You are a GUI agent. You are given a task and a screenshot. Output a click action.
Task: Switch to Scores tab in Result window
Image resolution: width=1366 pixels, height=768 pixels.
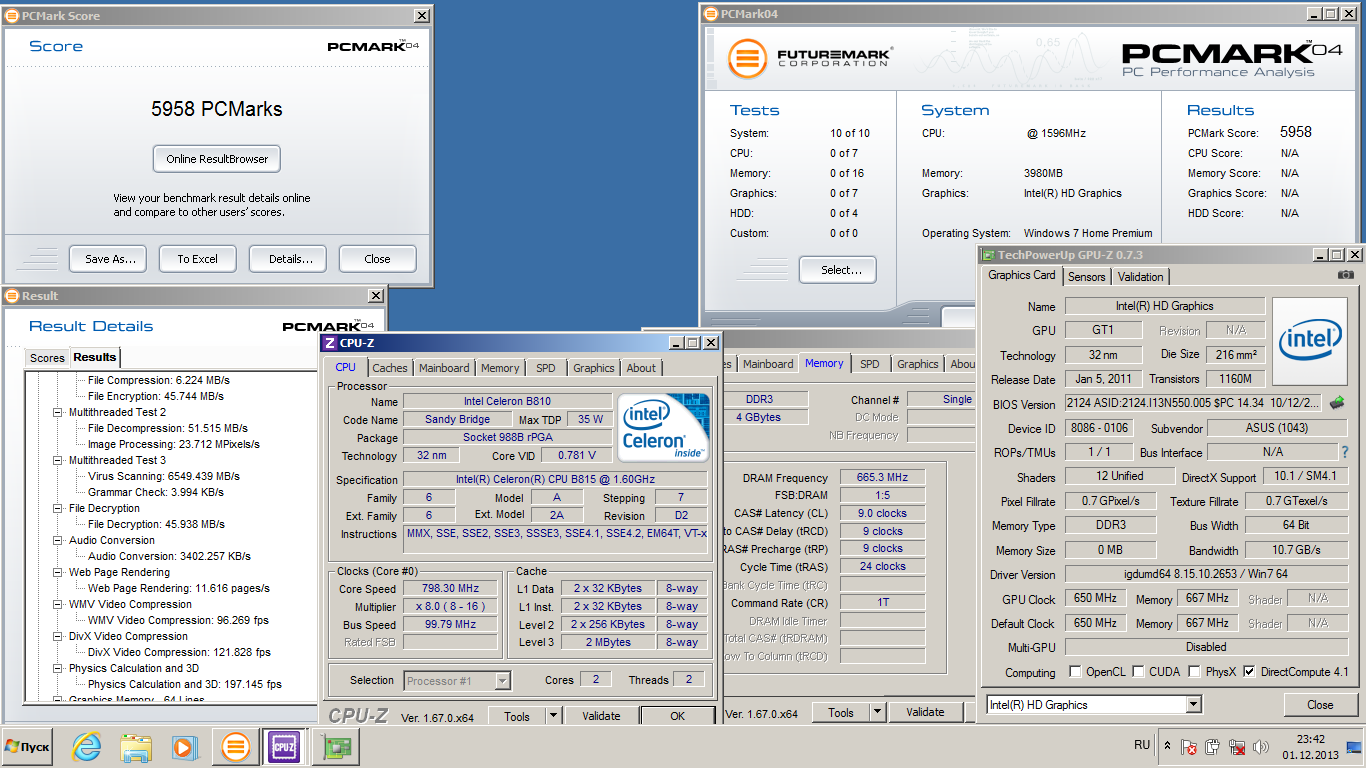pyautogui.click(x=47, y=358)
